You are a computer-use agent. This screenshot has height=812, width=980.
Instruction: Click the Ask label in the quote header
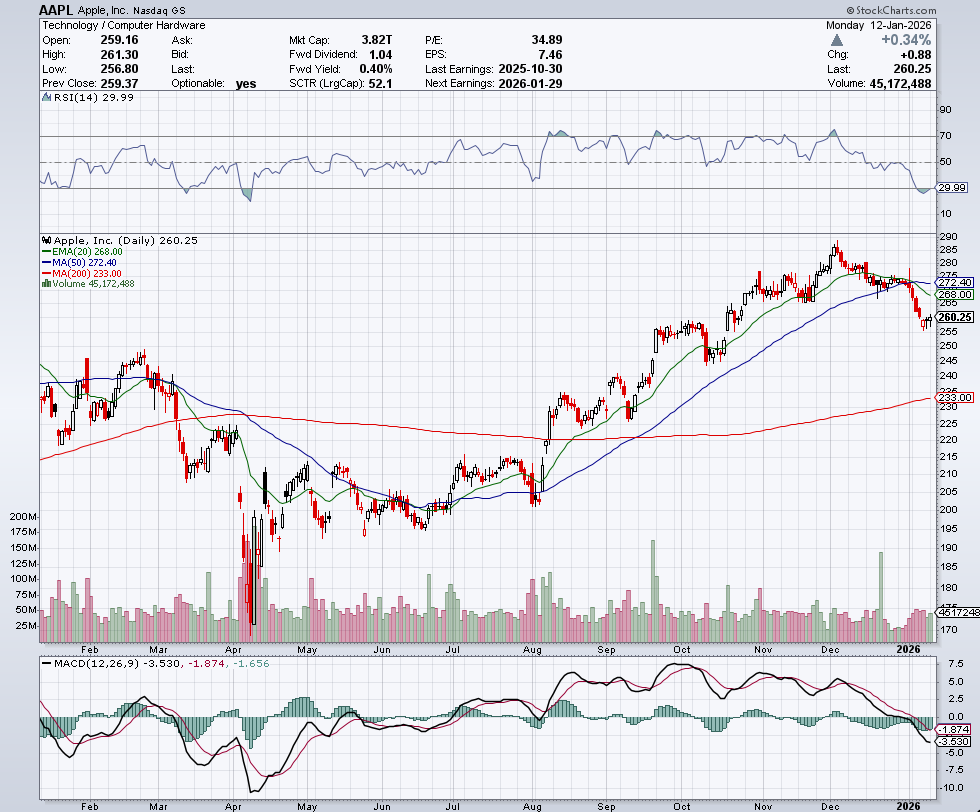[182, 40]
